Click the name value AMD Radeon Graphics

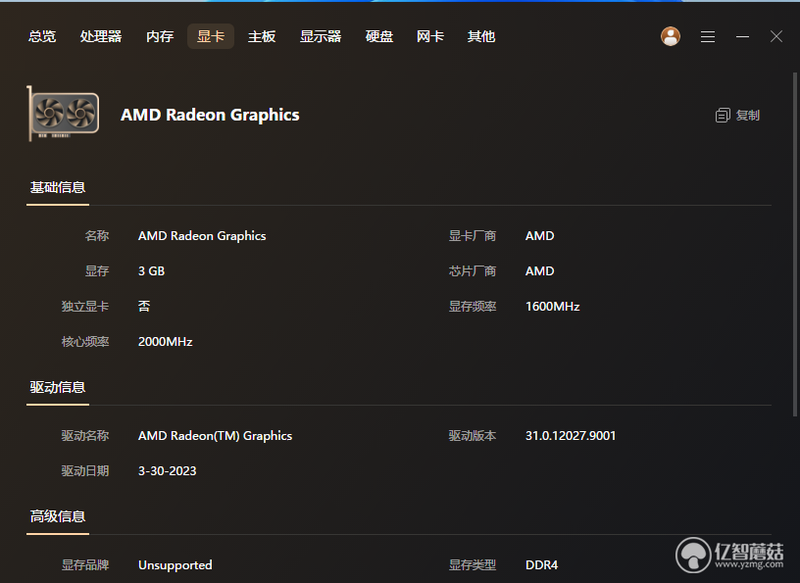(202, 236)
